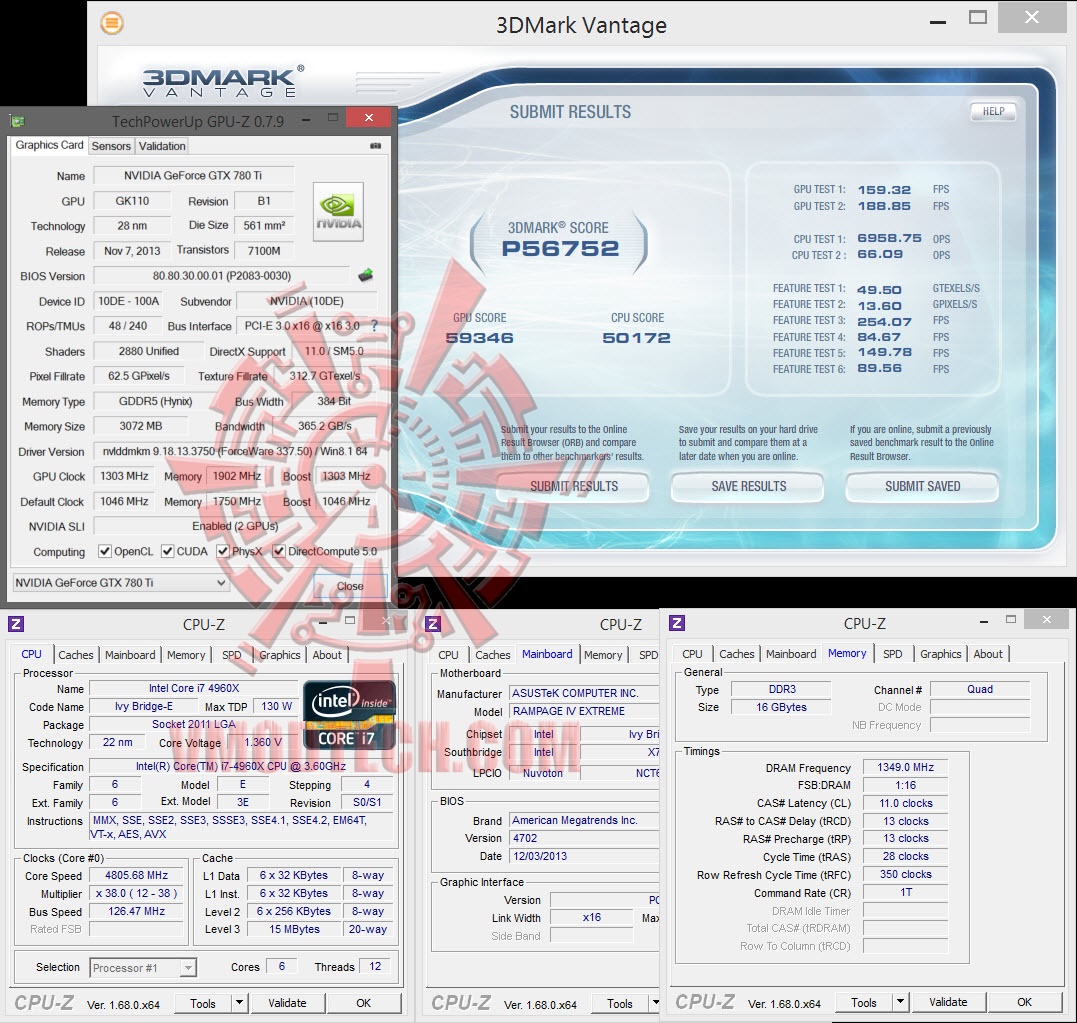1077x1023 pixels.
Task: Click the BIOS save chip icon in GPU-Z
Action: click(365, 276)
